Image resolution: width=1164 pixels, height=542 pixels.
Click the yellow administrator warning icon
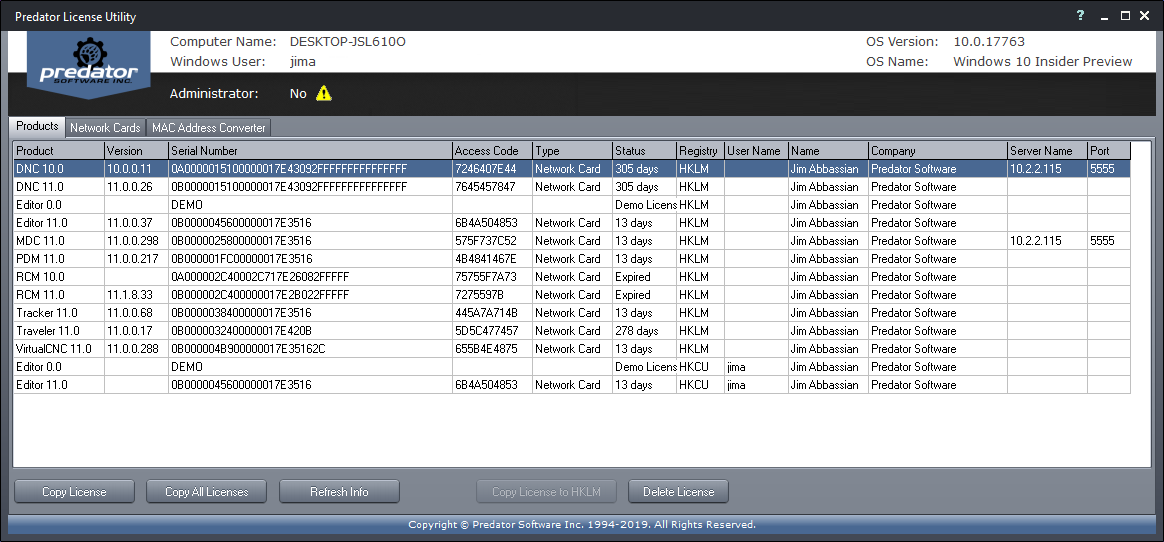[x=324, y=93]
